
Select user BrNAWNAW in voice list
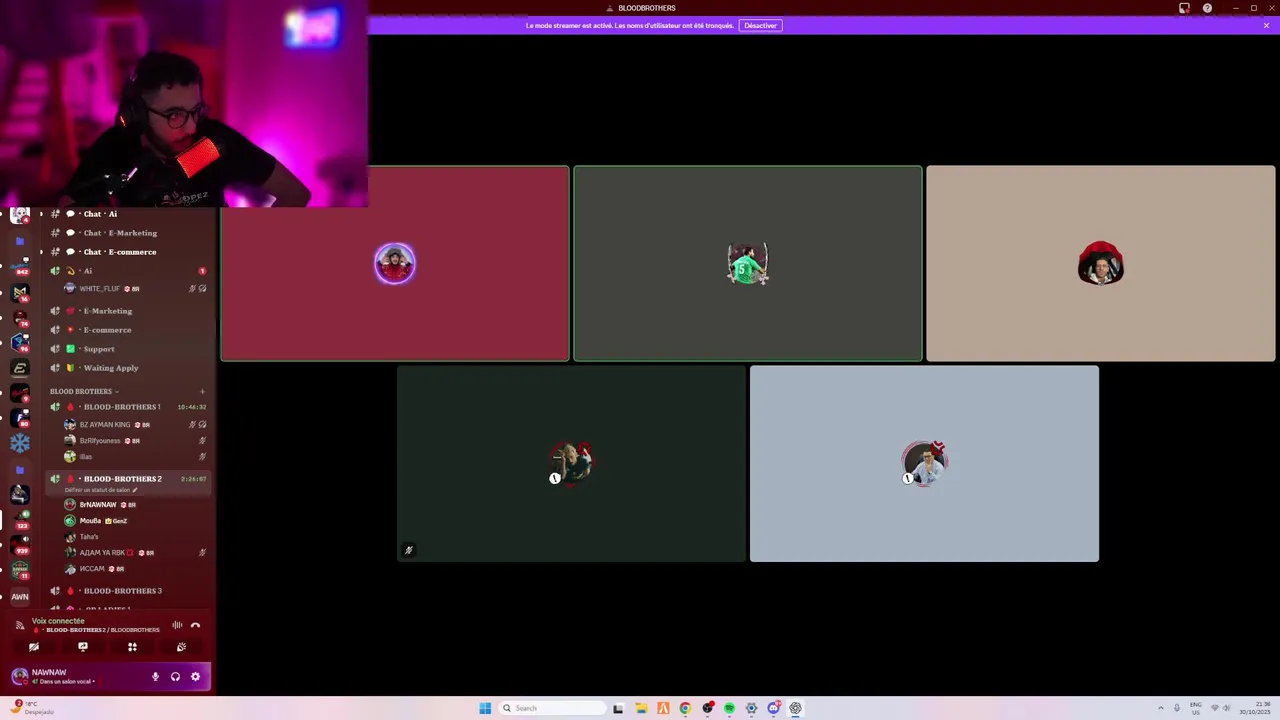(98, 505)
